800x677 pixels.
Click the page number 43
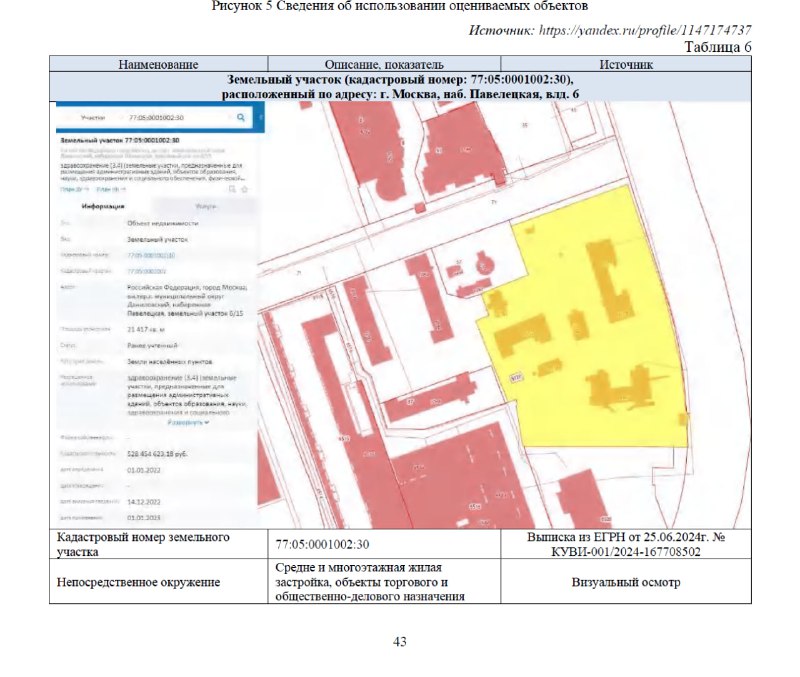[400, 641]
